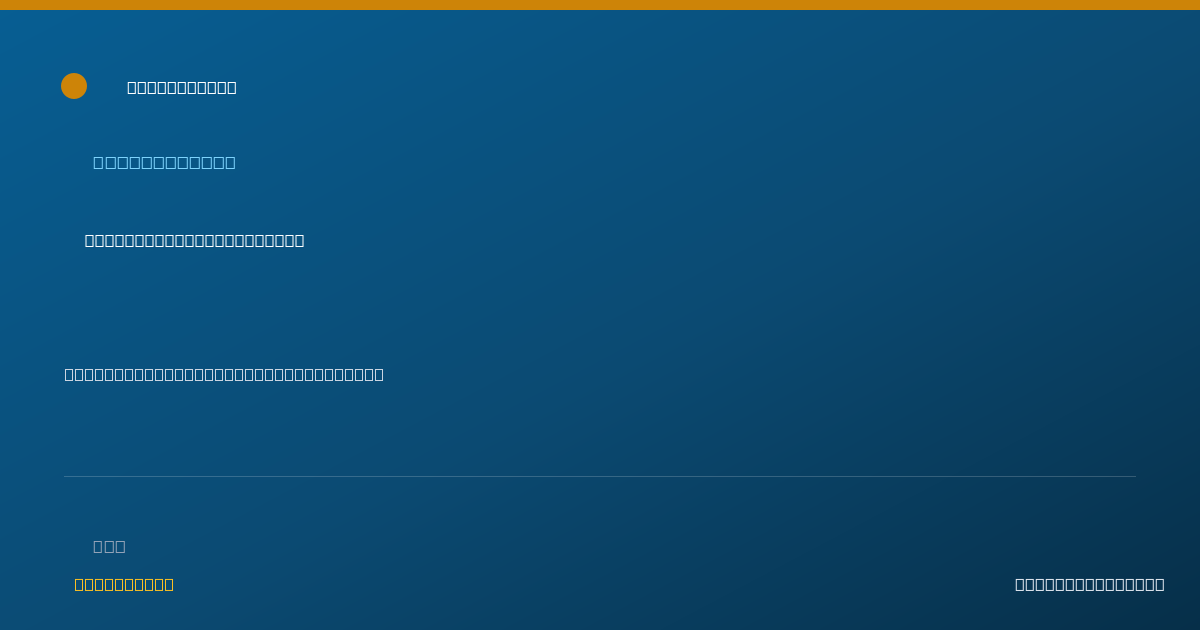Image resolution: width=1200 pixels, height=630 pixels.
Task: Select the white header text beside the orange circle
Action: (182, 87)
